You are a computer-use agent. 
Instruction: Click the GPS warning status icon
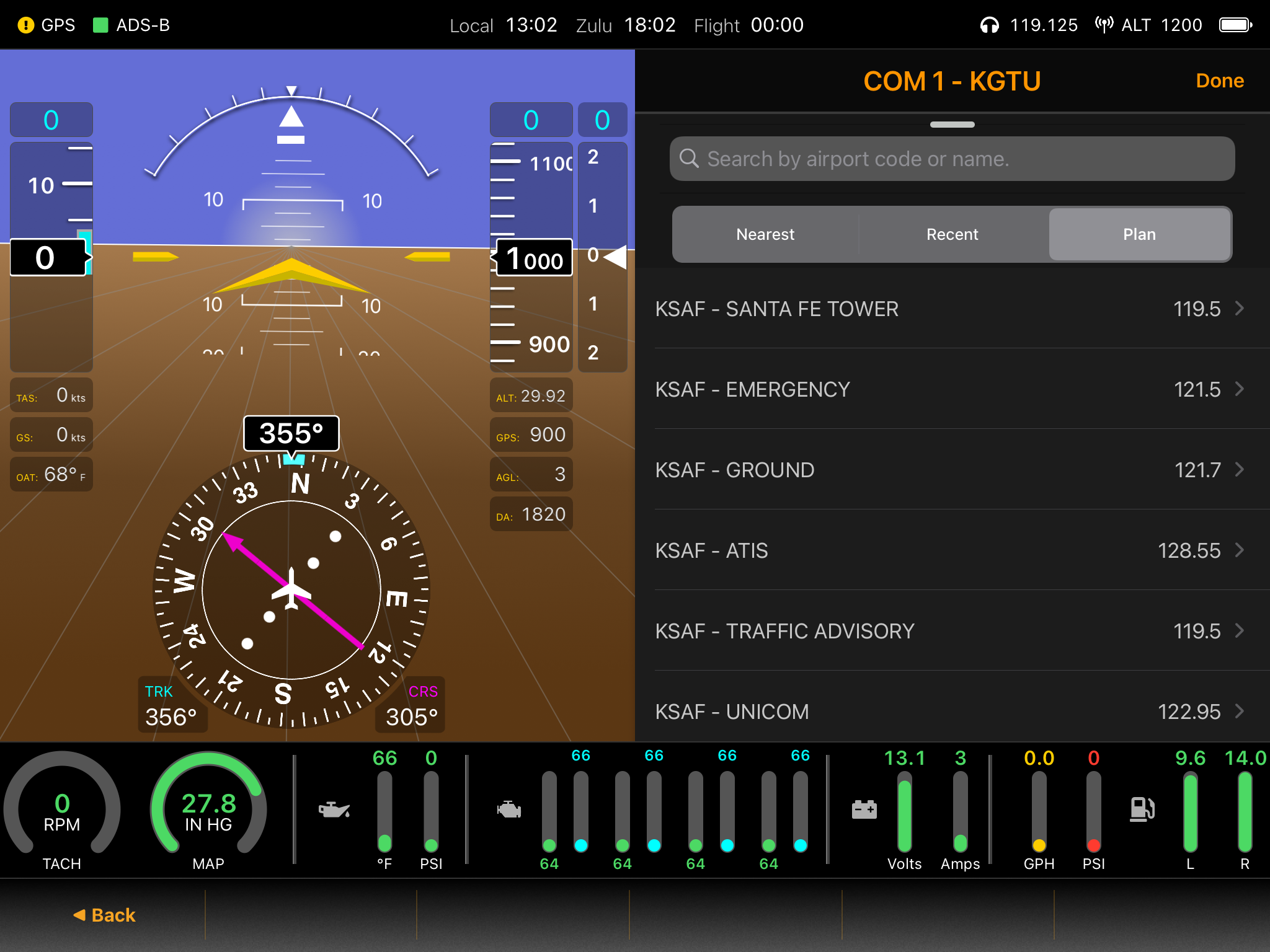point(26,25)
